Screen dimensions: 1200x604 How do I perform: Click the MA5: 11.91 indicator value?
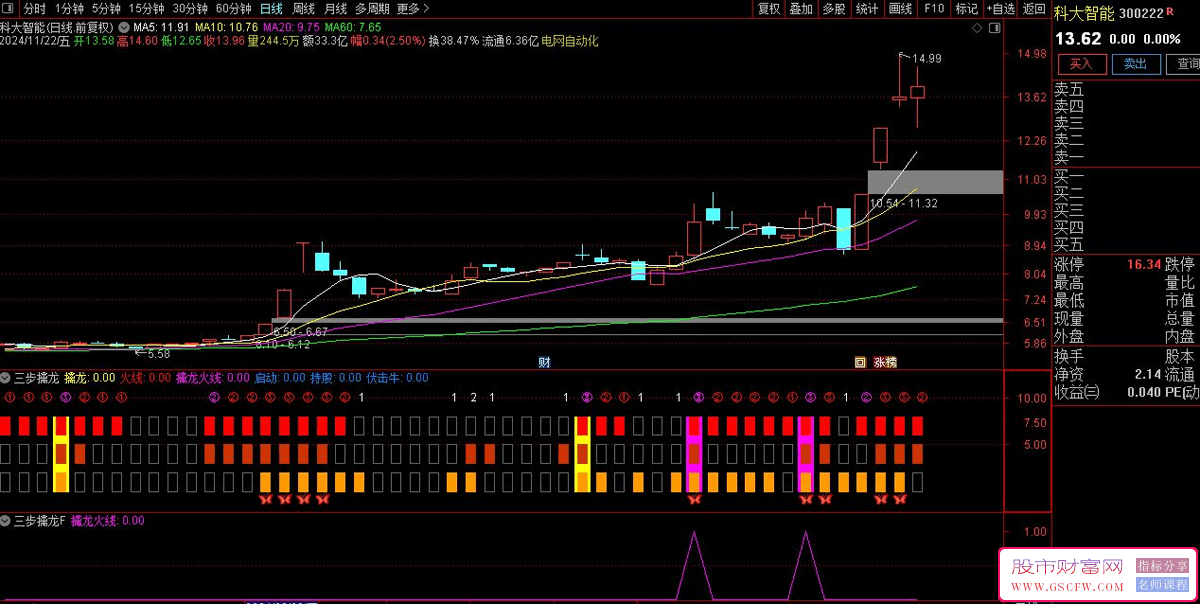161,27
